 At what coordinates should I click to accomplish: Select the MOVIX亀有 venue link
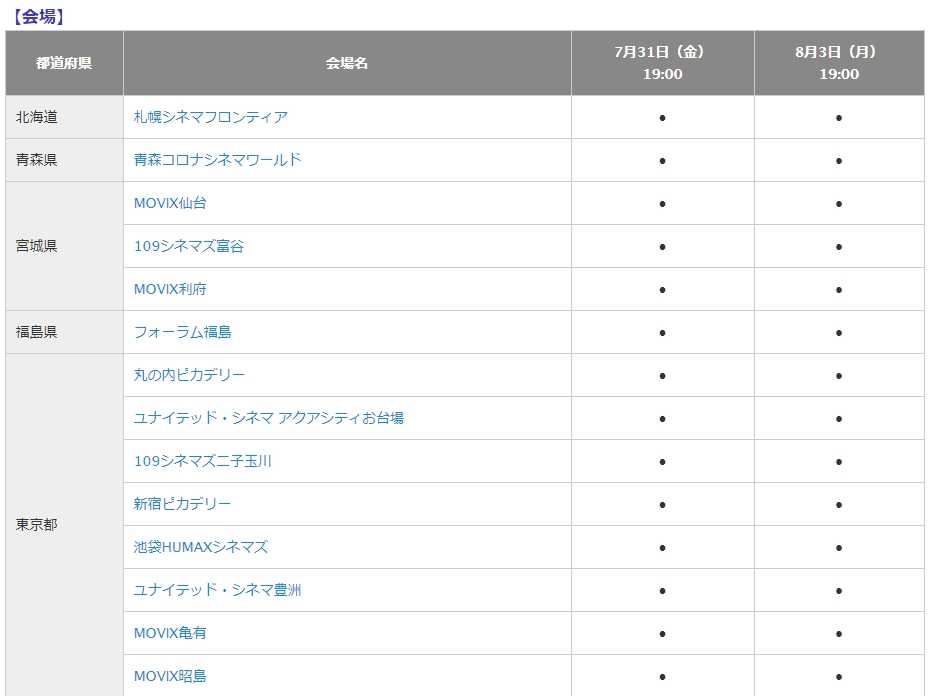(x=170, y=633)
